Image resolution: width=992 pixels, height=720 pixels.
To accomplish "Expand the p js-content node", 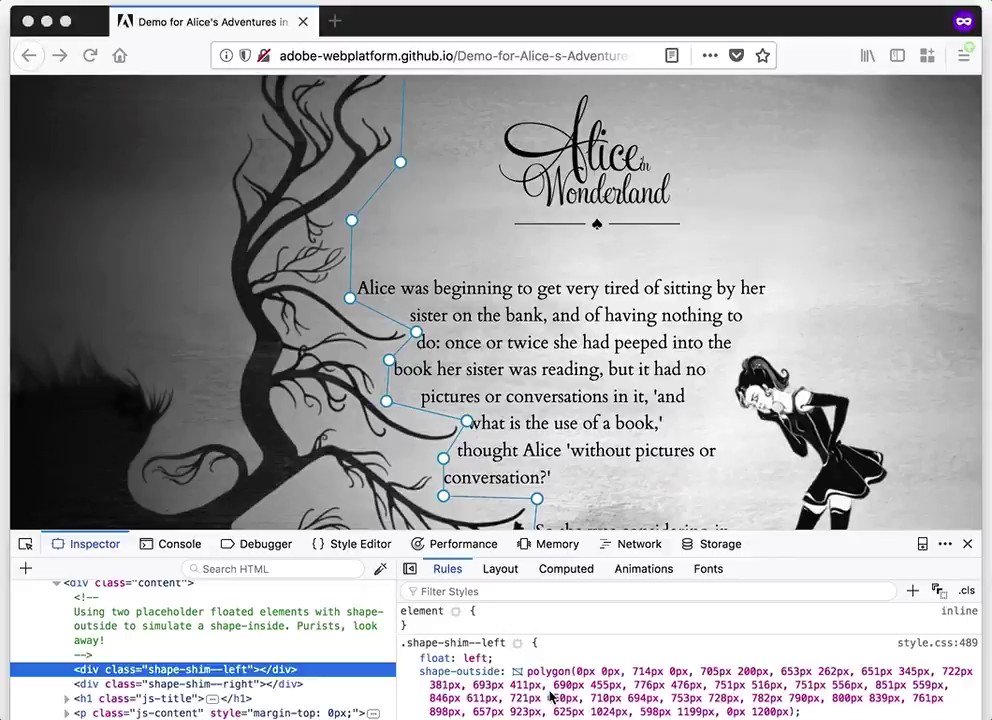I will click(x=66, y=714).
